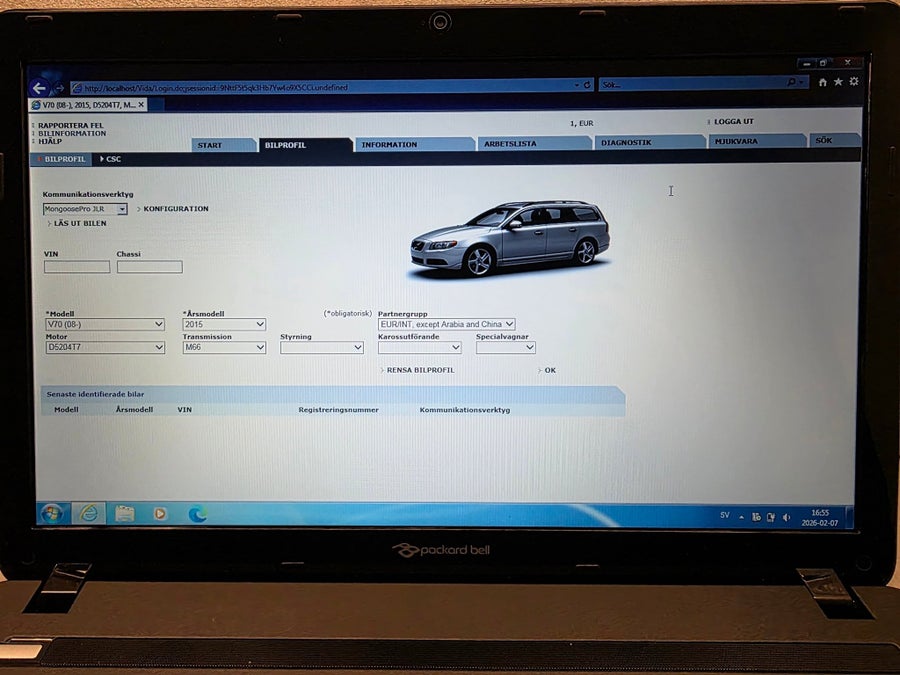Click the favorites star icon
The image size is (900, 675).
pos(838,82)
